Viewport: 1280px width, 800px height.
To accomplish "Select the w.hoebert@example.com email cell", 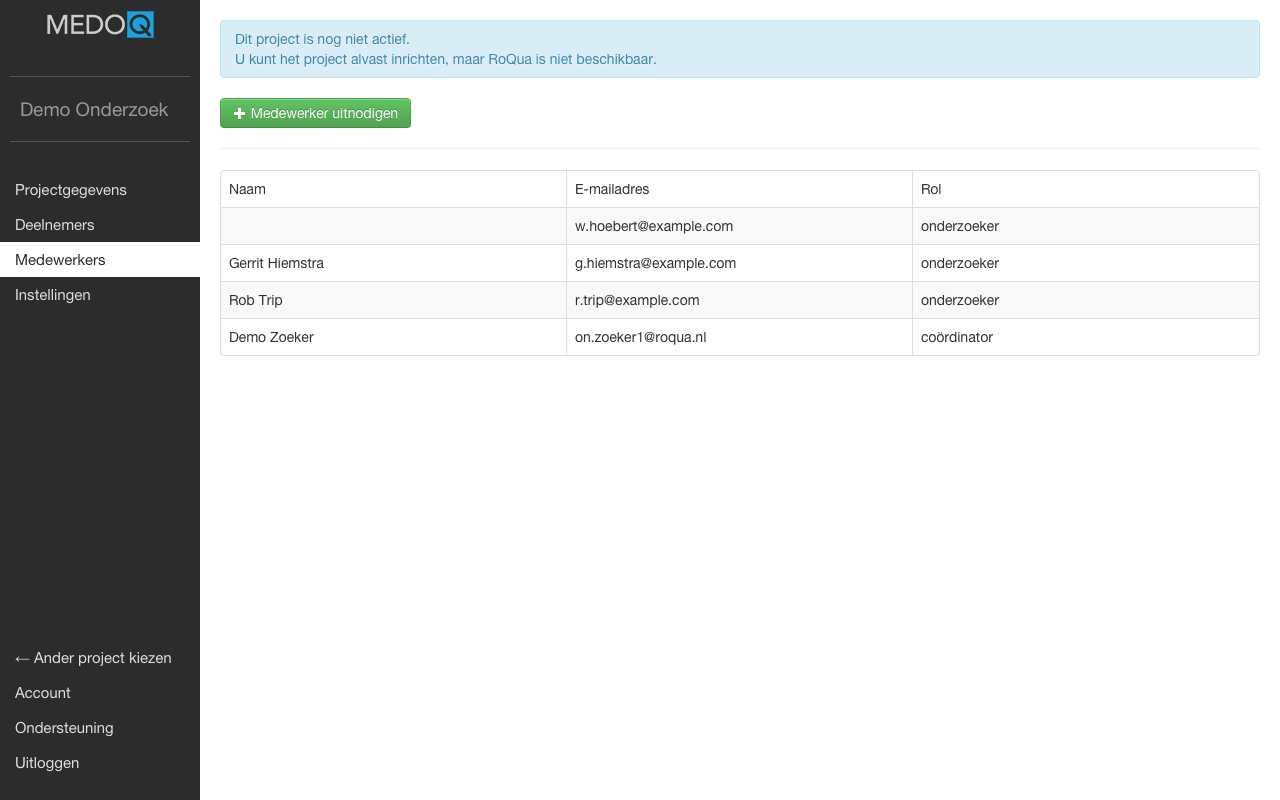I will click(654, 226).
